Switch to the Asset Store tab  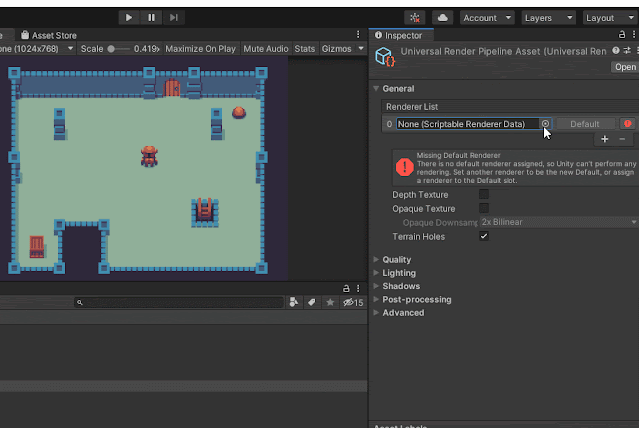49,35
